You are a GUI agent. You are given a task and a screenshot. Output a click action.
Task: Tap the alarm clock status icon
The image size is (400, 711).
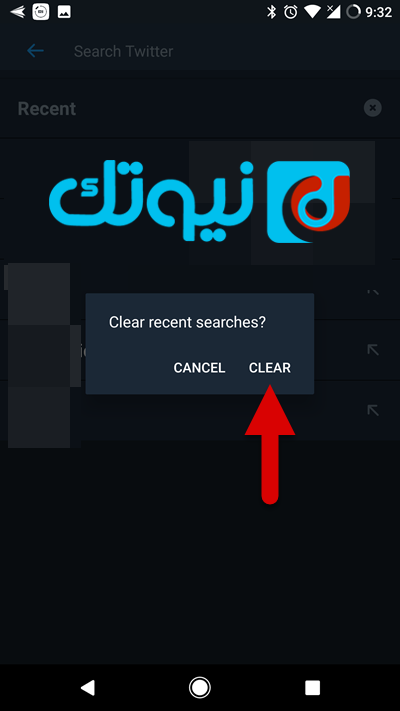pos(291,12)
